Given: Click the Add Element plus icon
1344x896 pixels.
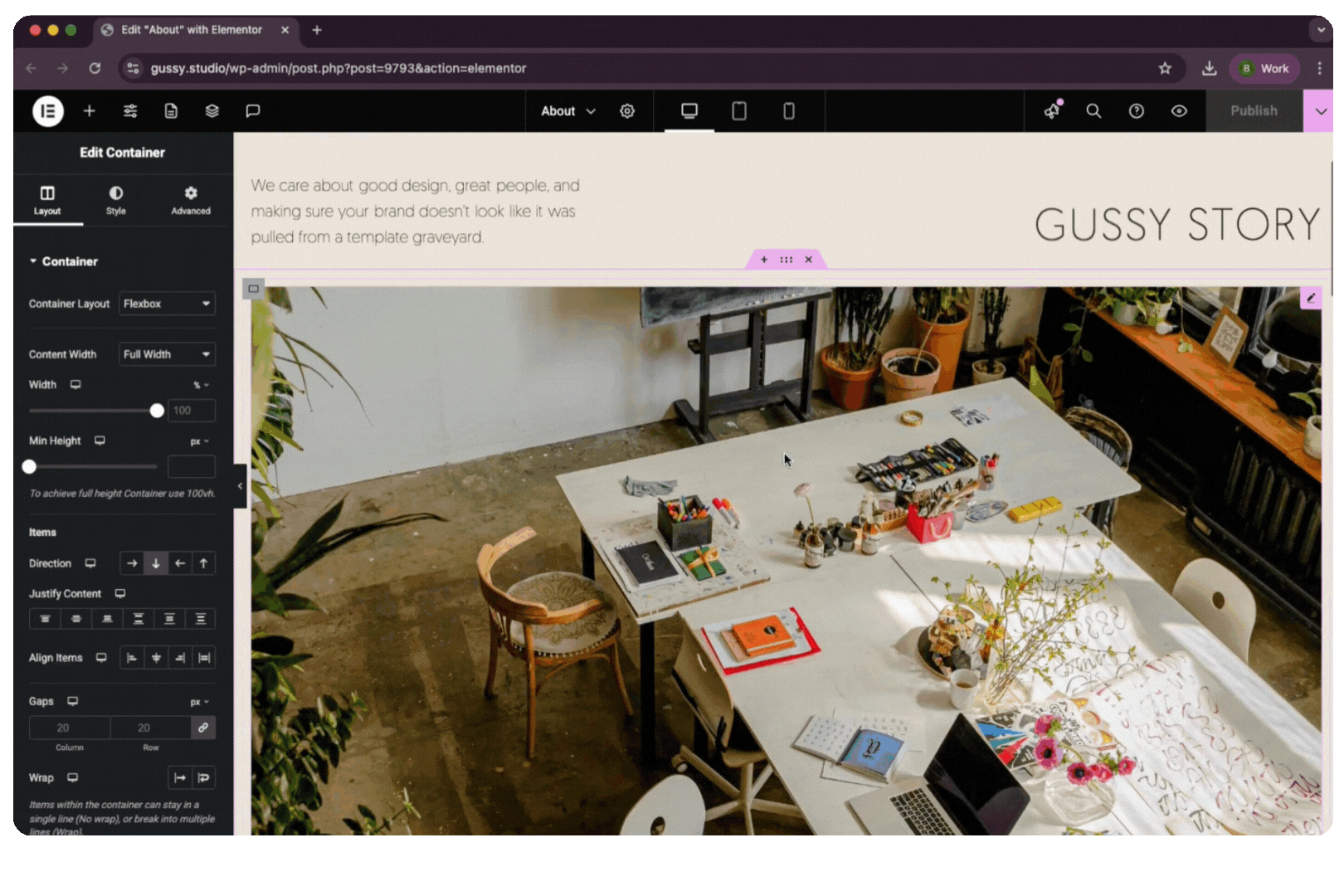Looking at the screenshot, I should [89, 111].
